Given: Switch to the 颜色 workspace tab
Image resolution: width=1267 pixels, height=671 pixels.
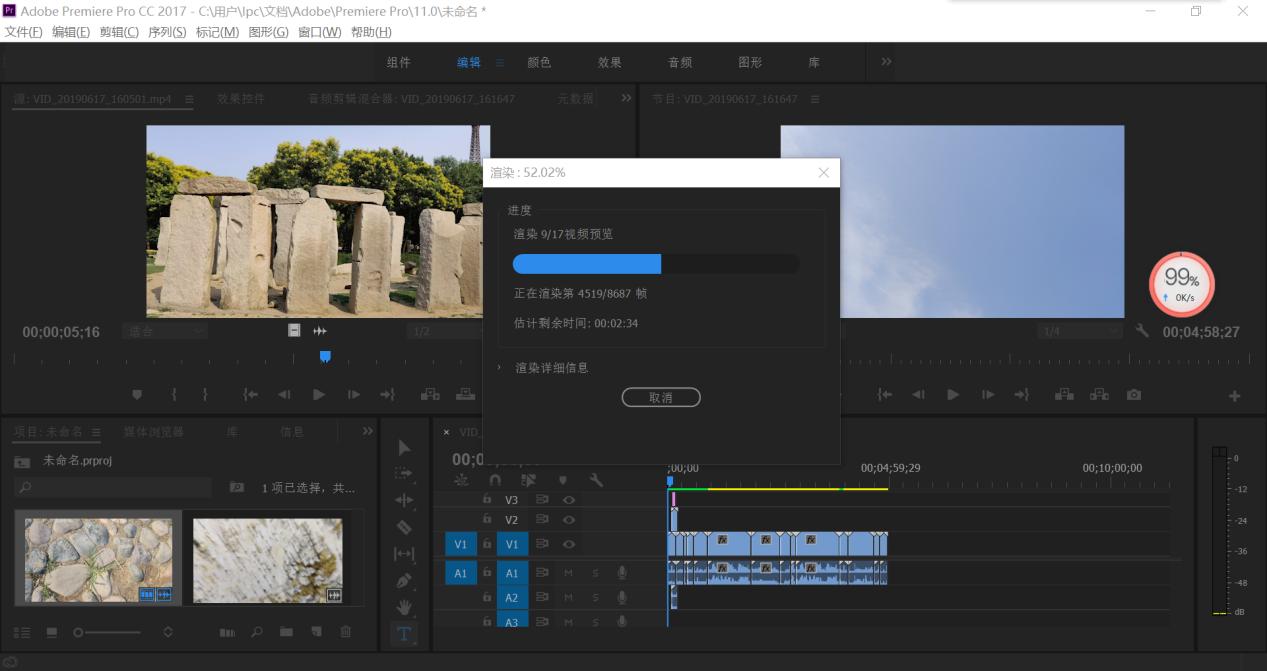Looking at the screenshot, I should point(540,62).
